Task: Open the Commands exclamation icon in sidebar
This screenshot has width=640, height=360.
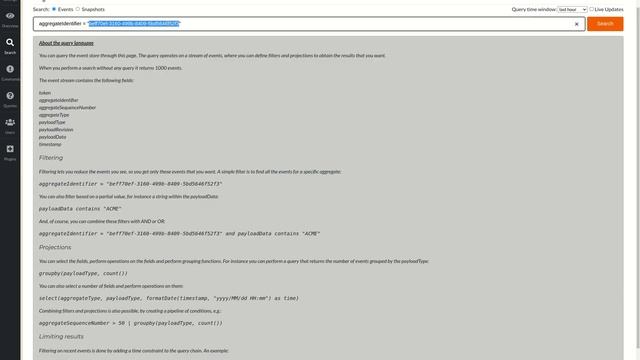Action: [10, 69]
